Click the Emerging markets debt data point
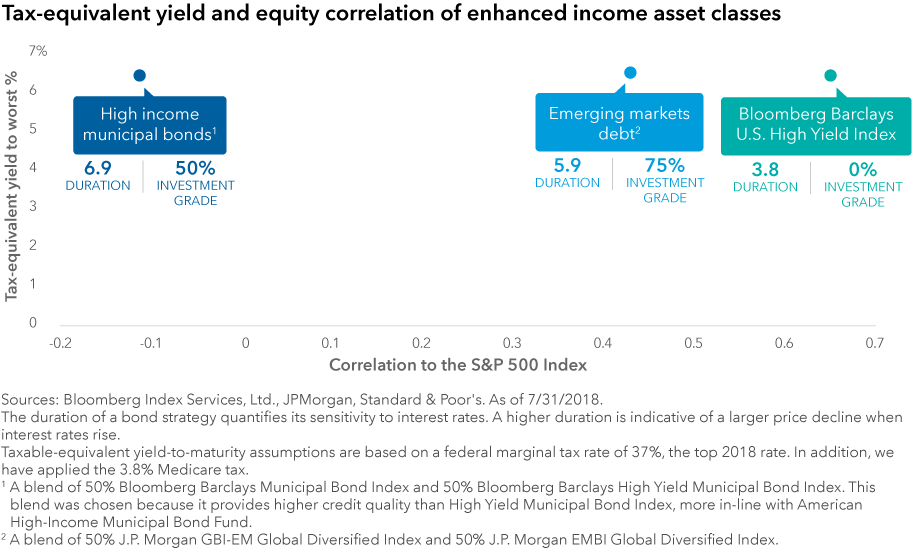916x550 pixels. pyautogui.click(x=630, y=72)
